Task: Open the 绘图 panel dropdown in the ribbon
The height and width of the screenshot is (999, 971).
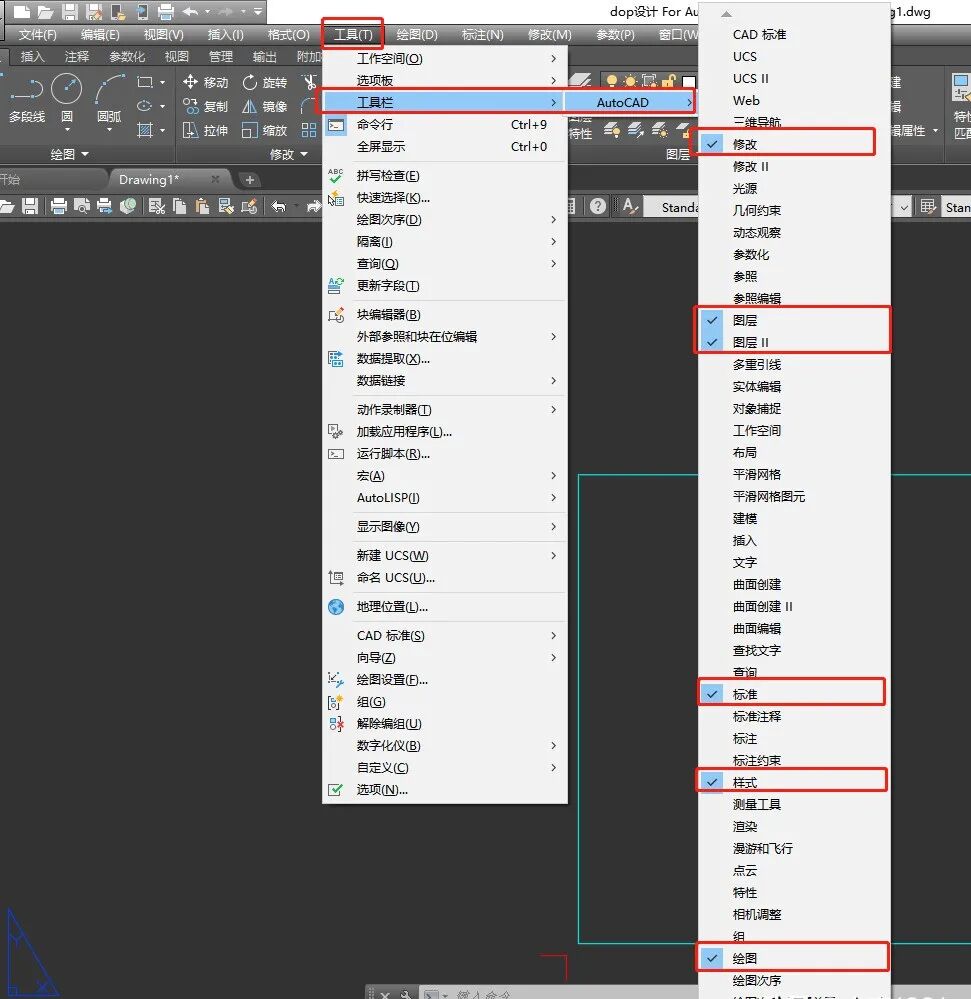Action: pos(69,154)
